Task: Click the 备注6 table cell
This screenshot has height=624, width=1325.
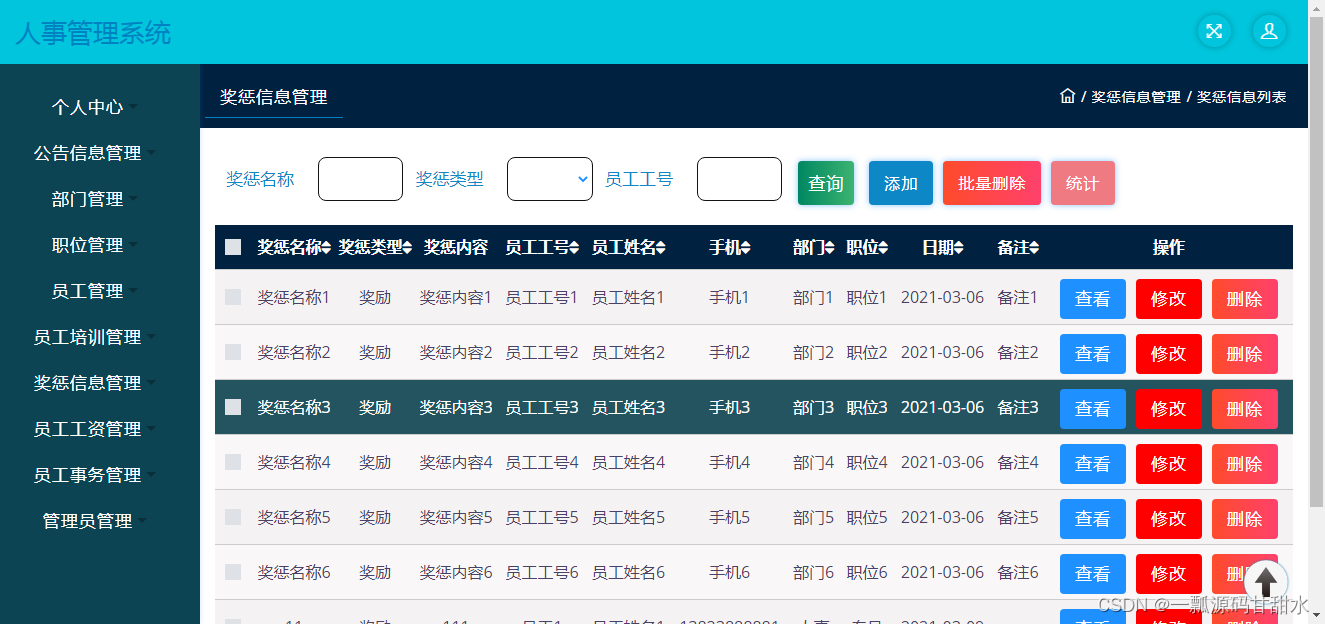Action: click(x=1018, y=572)
